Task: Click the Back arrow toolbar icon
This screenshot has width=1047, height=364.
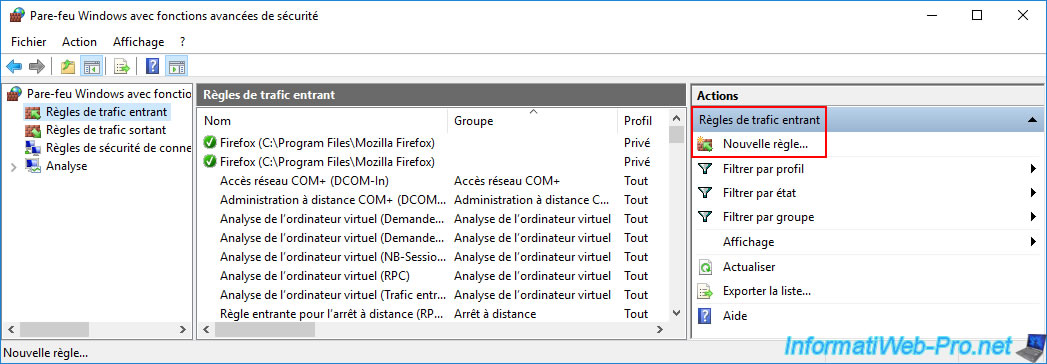Action: 14,66
